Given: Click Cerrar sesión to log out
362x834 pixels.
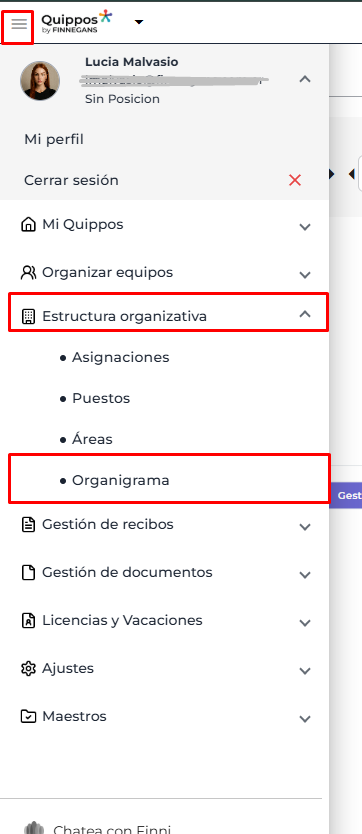Looking at the screenshot, I should pyautogui.click(x=71, y=180).
